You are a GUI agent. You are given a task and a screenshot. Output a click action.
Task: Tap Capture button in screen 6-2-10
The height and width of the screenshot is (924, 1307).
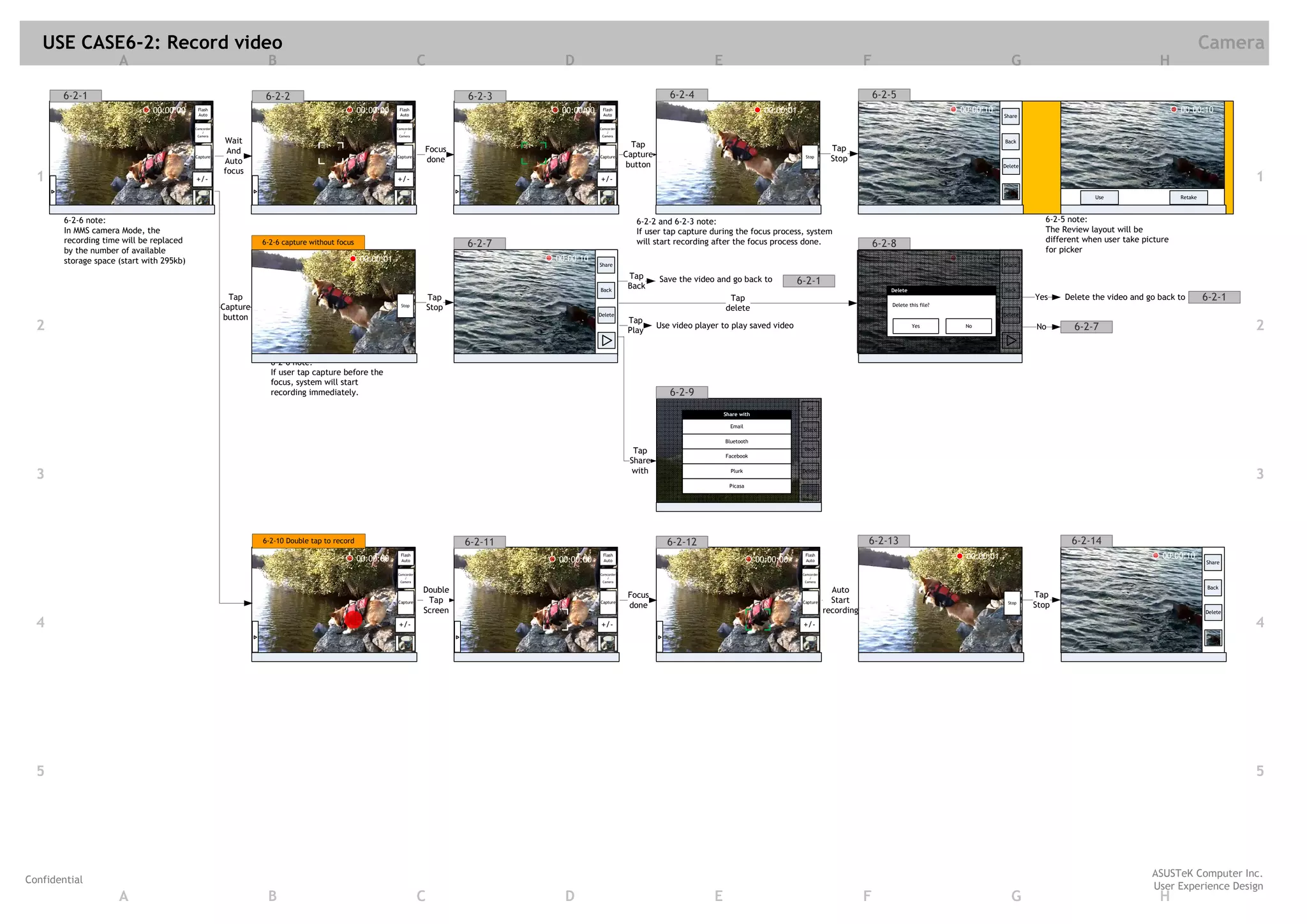[x=405, y=602]
